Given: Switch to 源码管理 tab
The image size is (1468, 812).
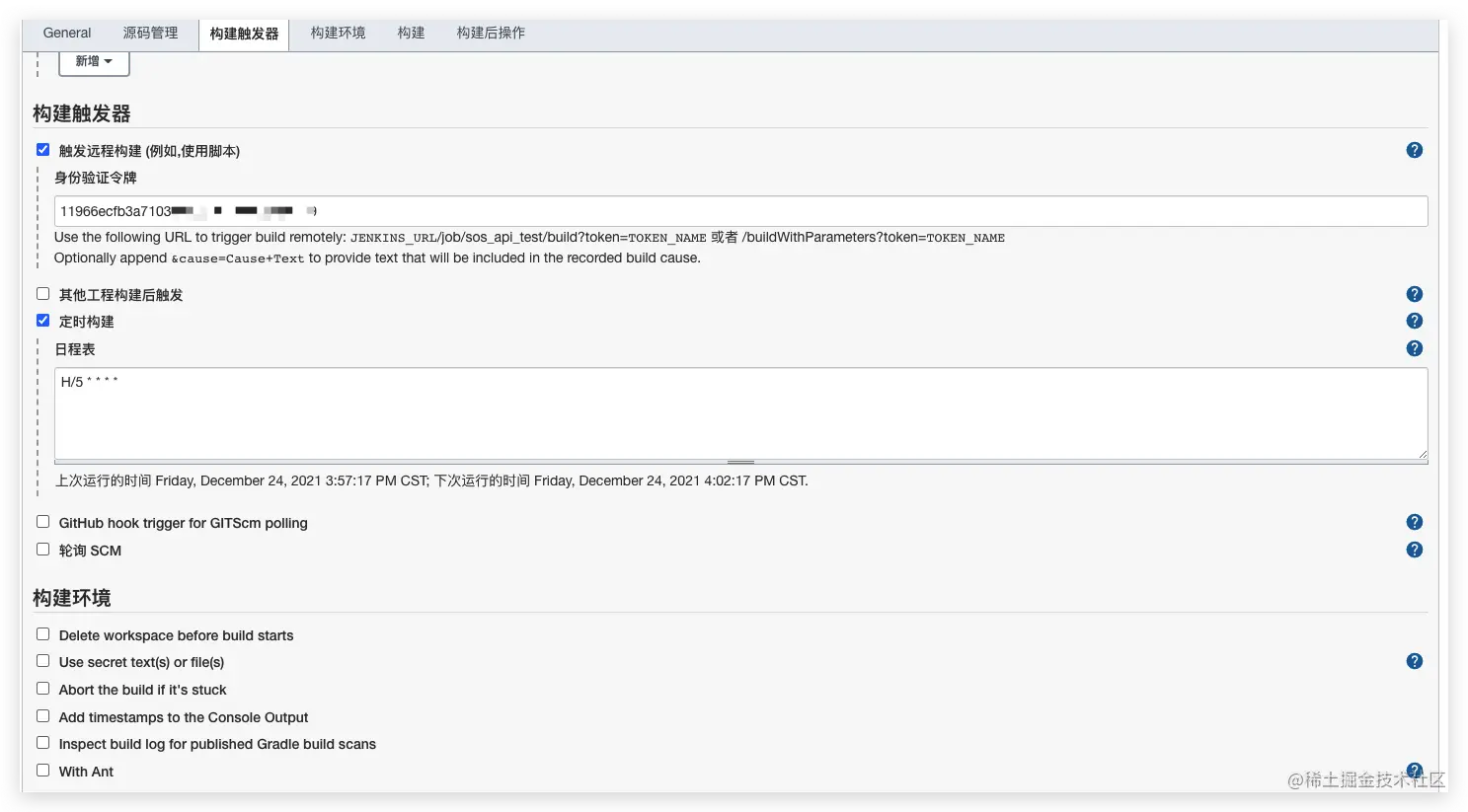Looking at the screenshot, I should pyautogui.click(x=150, y=33).
